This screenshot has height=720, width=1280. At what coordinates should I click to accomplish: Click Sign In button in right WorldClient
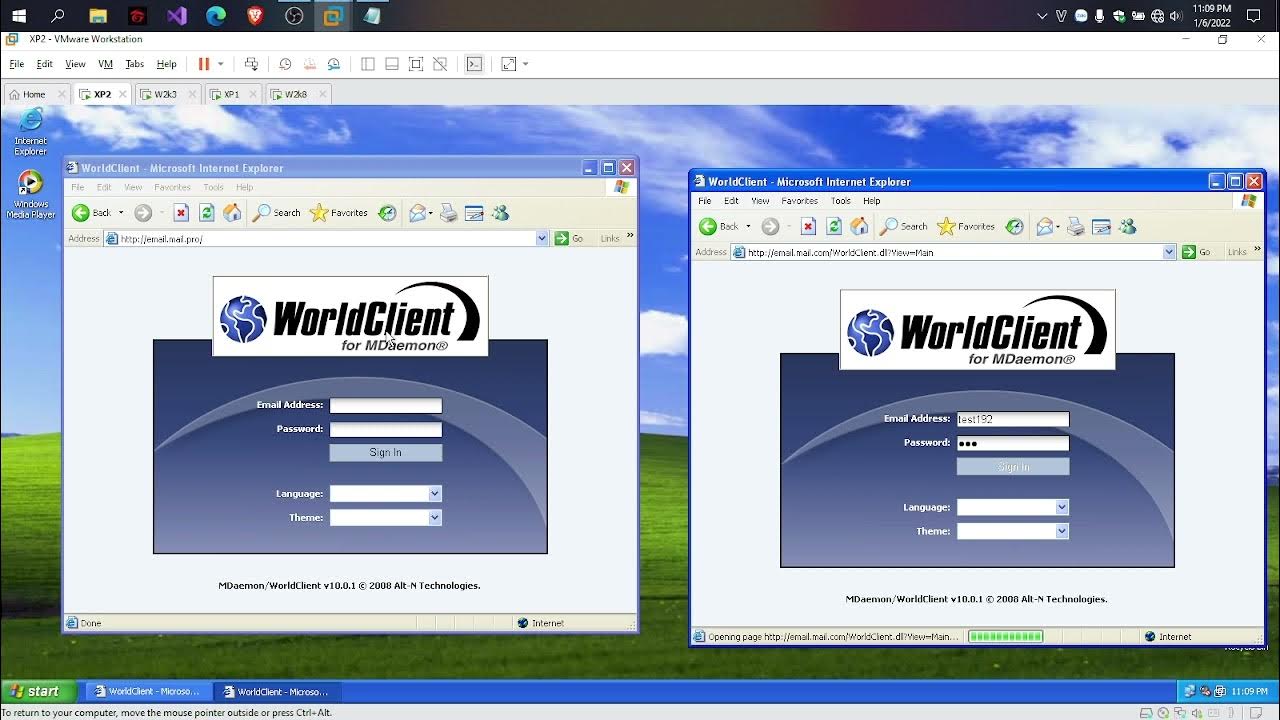tap(1013, 467)
